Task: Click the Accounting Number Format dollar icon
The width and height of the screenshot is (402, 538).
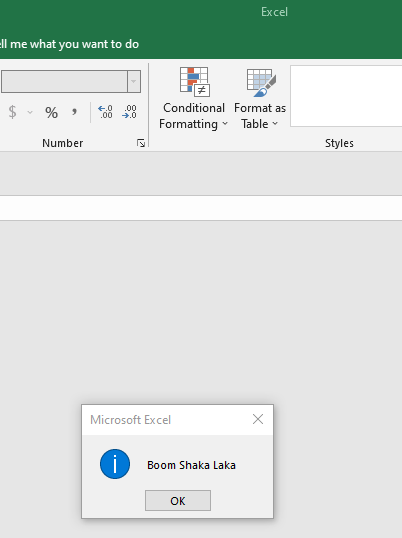Action: pyautogui.click(x=12, y=112)
